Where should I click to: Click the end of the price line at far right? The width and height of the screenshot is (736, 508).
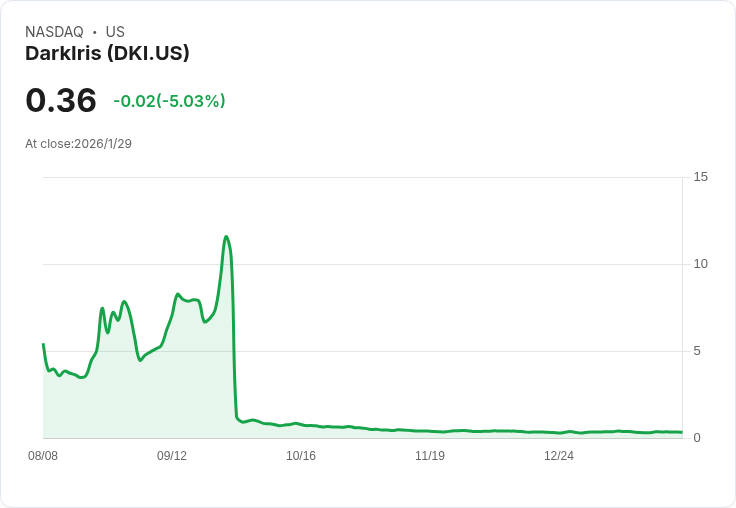[x=681, y=432]
